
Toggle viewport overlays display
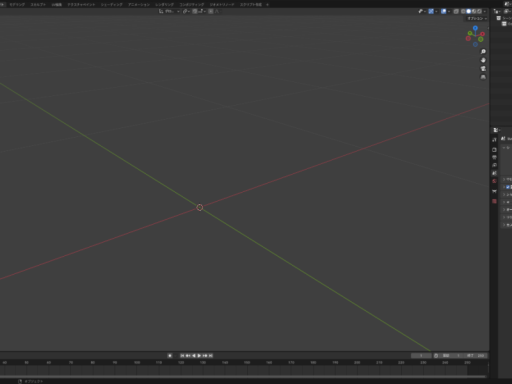(444, 11)
